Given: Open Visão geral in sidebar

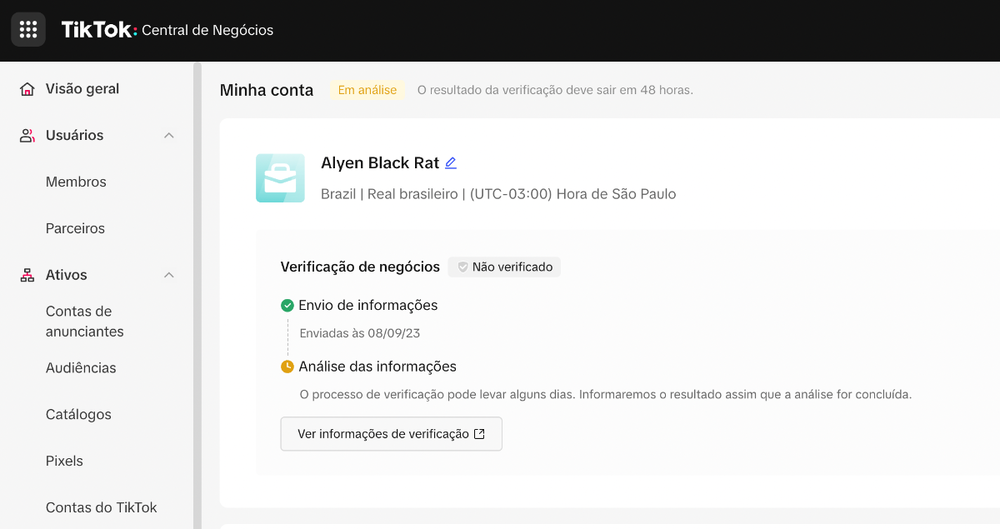Looking at the screenshot, I should pos(82,89).
